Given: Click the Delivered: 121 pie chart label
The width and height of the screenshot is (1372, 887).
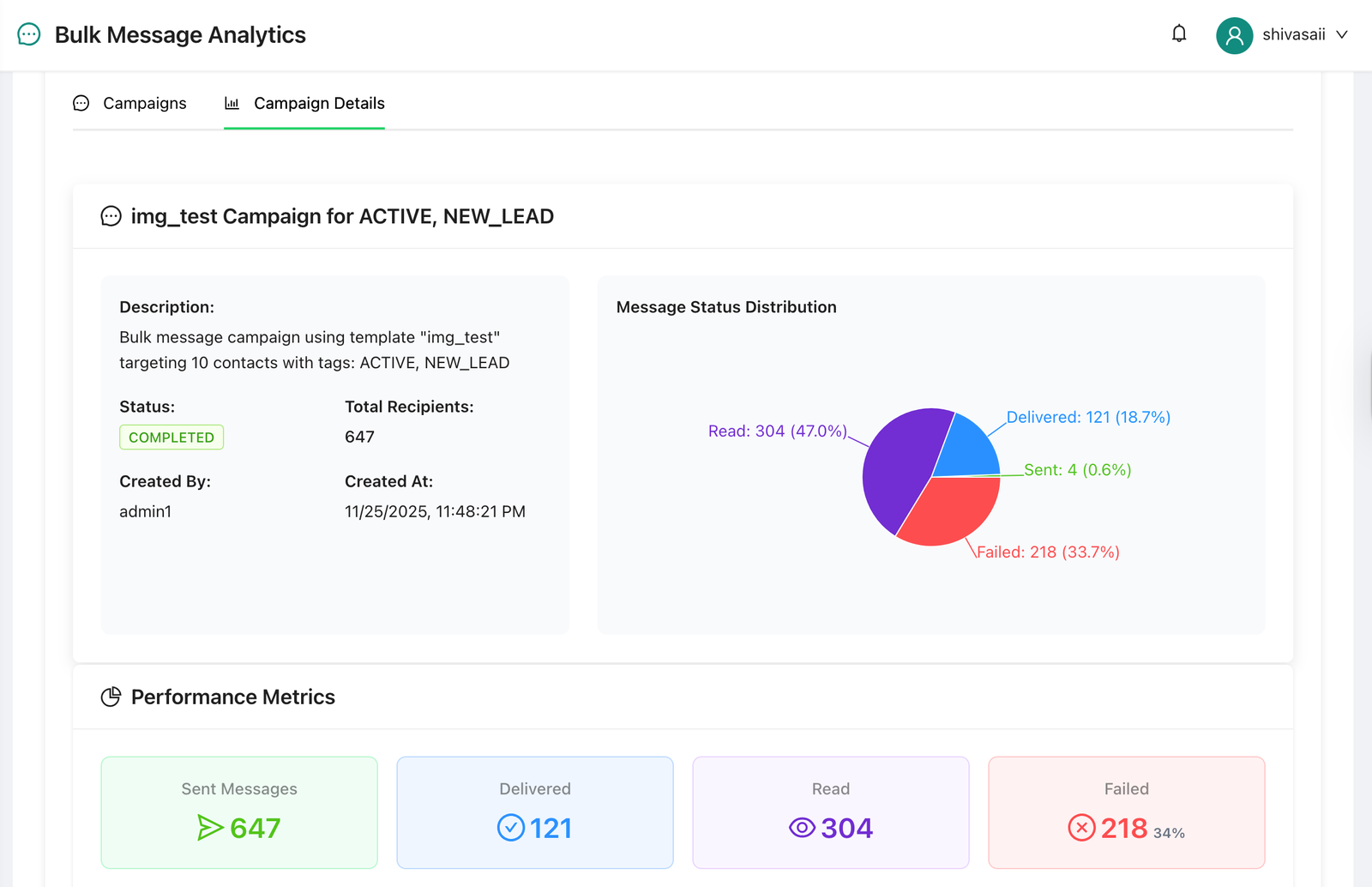Looking at the screenshot, I should coord(1088,417).
